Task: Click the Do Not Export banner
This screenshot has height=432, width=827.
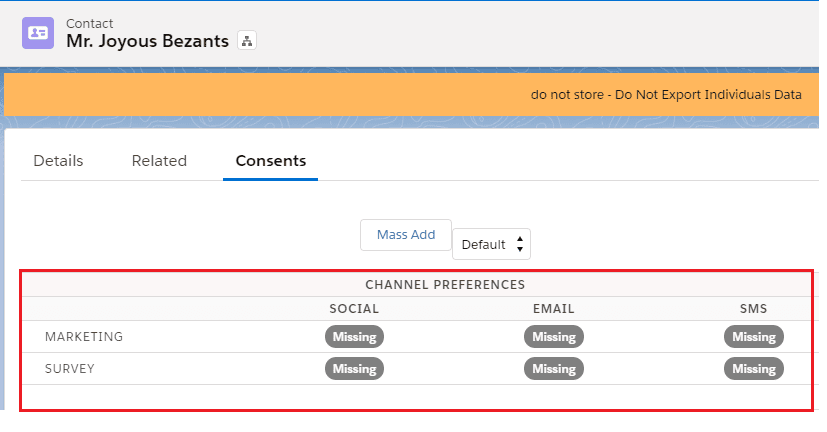Action: pos(666,96)
